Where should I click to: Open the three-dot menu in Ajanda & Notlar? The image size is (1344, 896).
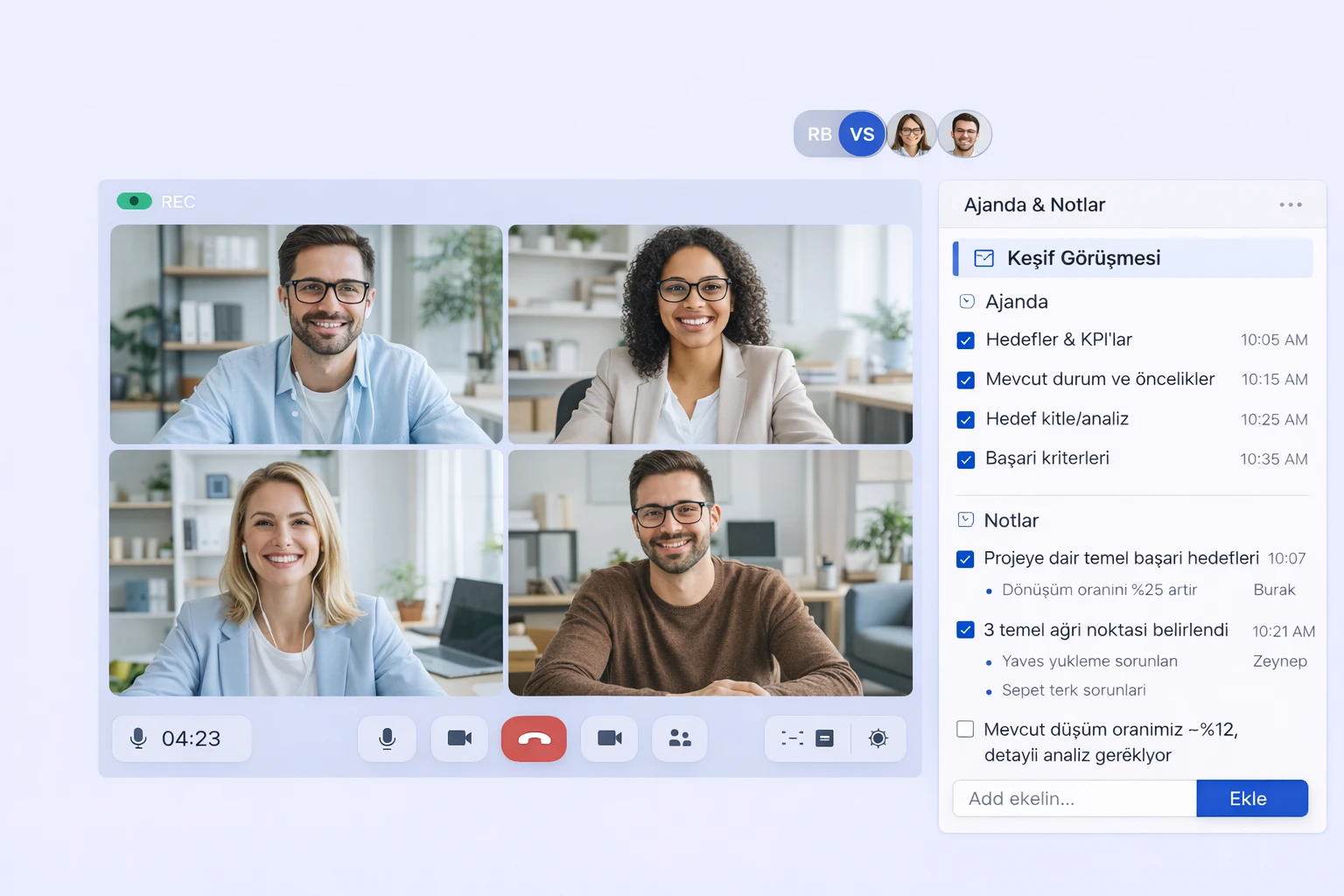(x=1290, y=205)
